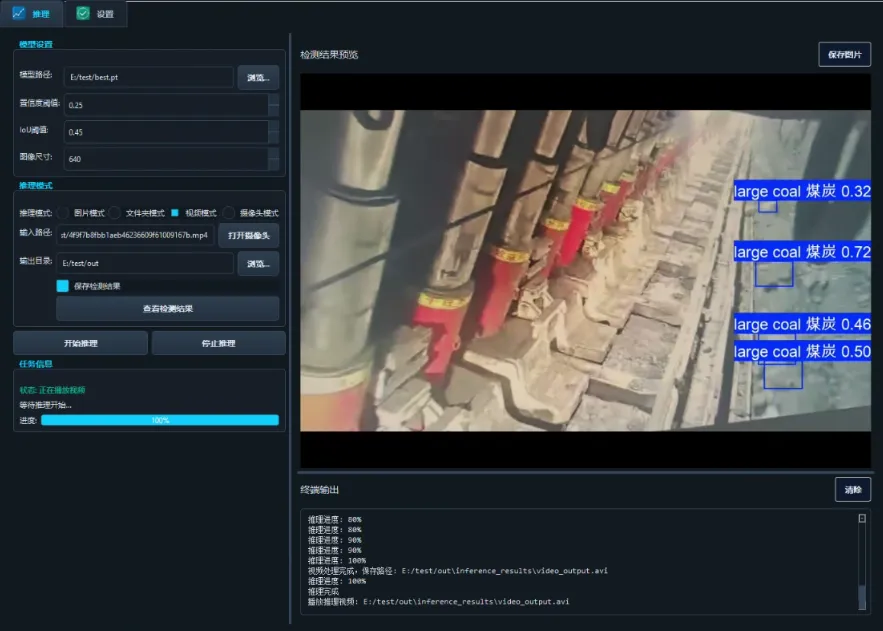Increase the 置信度阈值 value with up arrow

[274, 100]
